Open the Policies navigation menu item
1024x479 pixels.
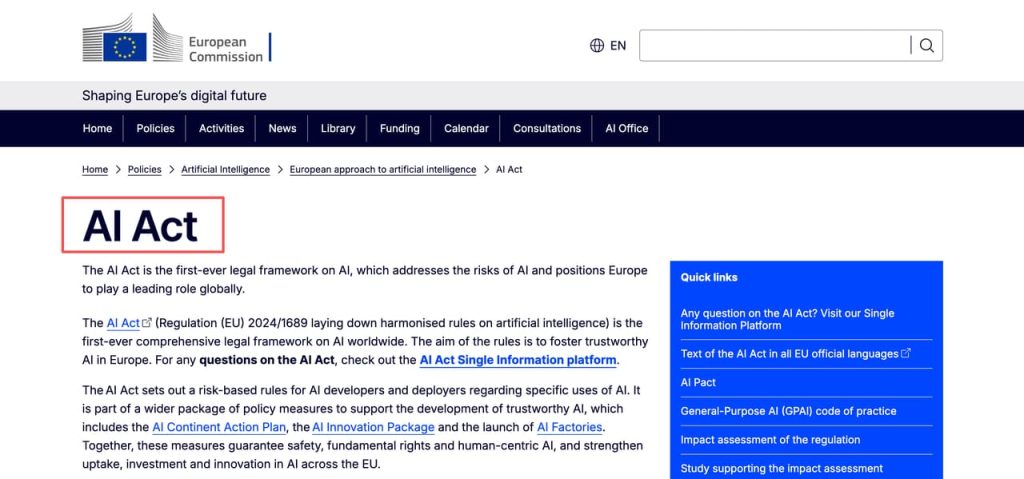tap(155, 128)
